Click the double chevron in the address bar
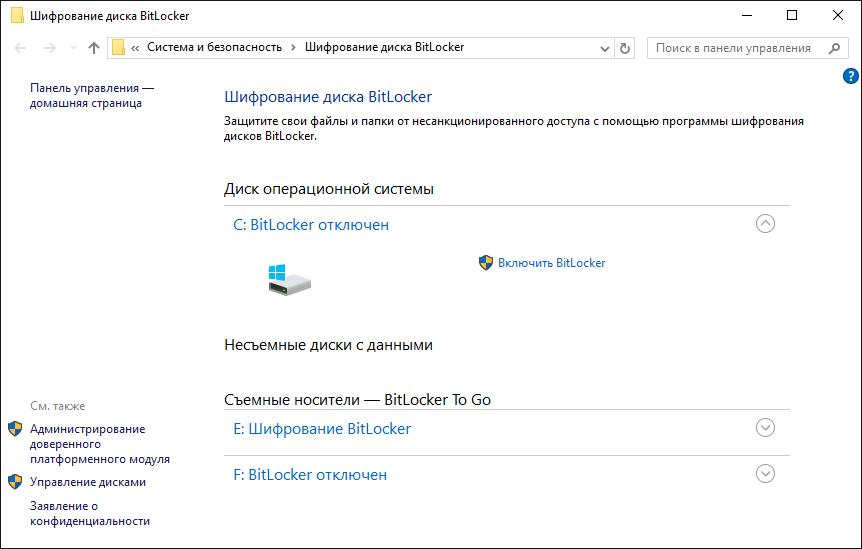862x549 pixels. coord(135,48)
